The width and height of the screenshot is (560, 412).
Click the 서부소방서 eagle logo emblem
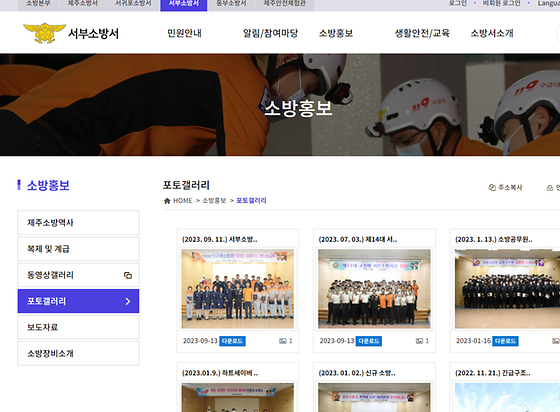point(44,33)
